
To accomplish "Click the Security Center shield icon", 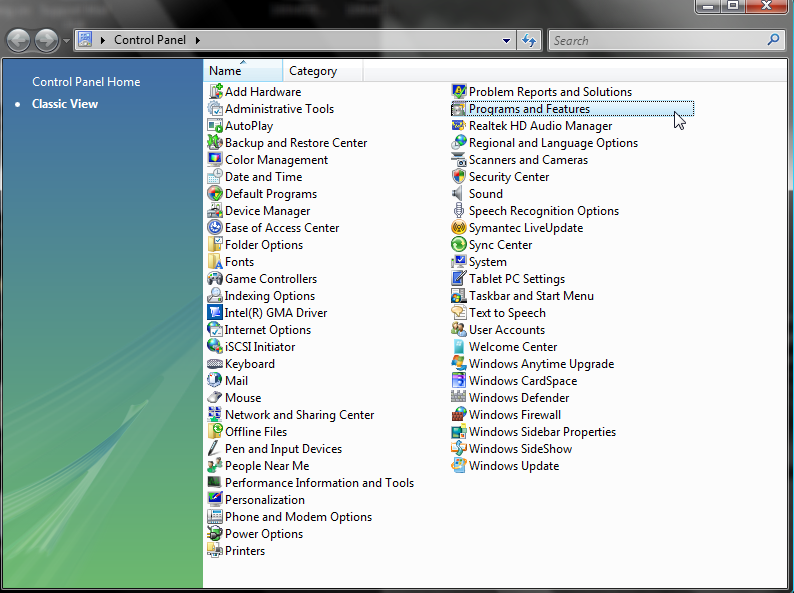I will [x=459, y=177].
